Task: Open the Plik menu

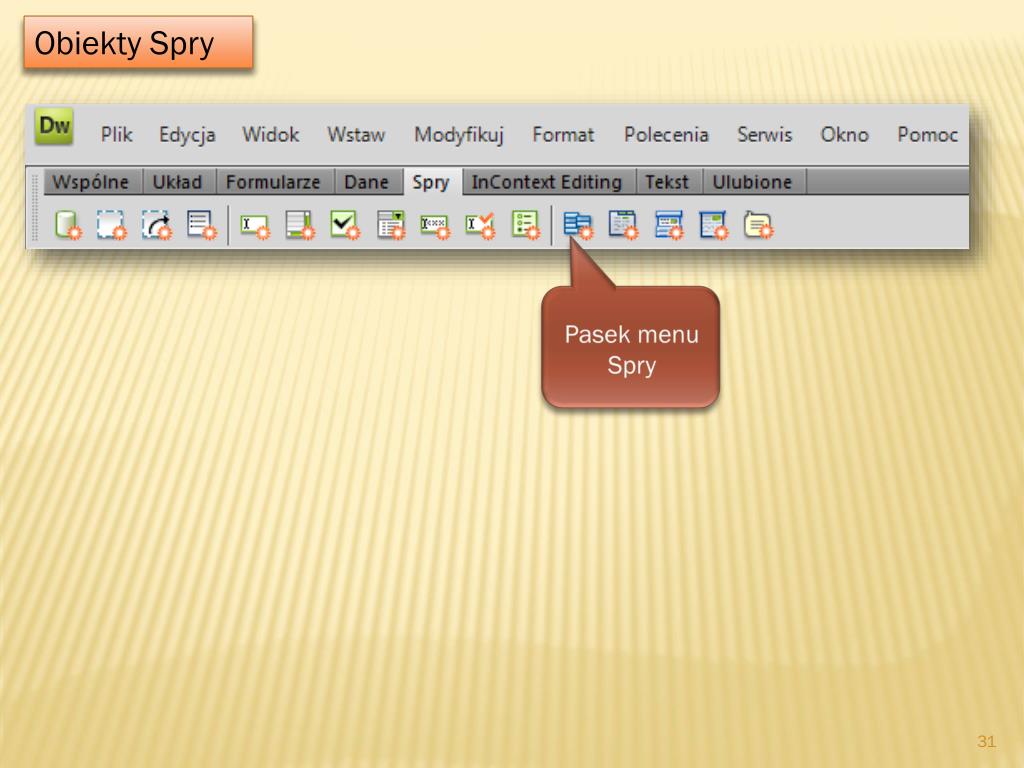Action: [x=116, y=135]
